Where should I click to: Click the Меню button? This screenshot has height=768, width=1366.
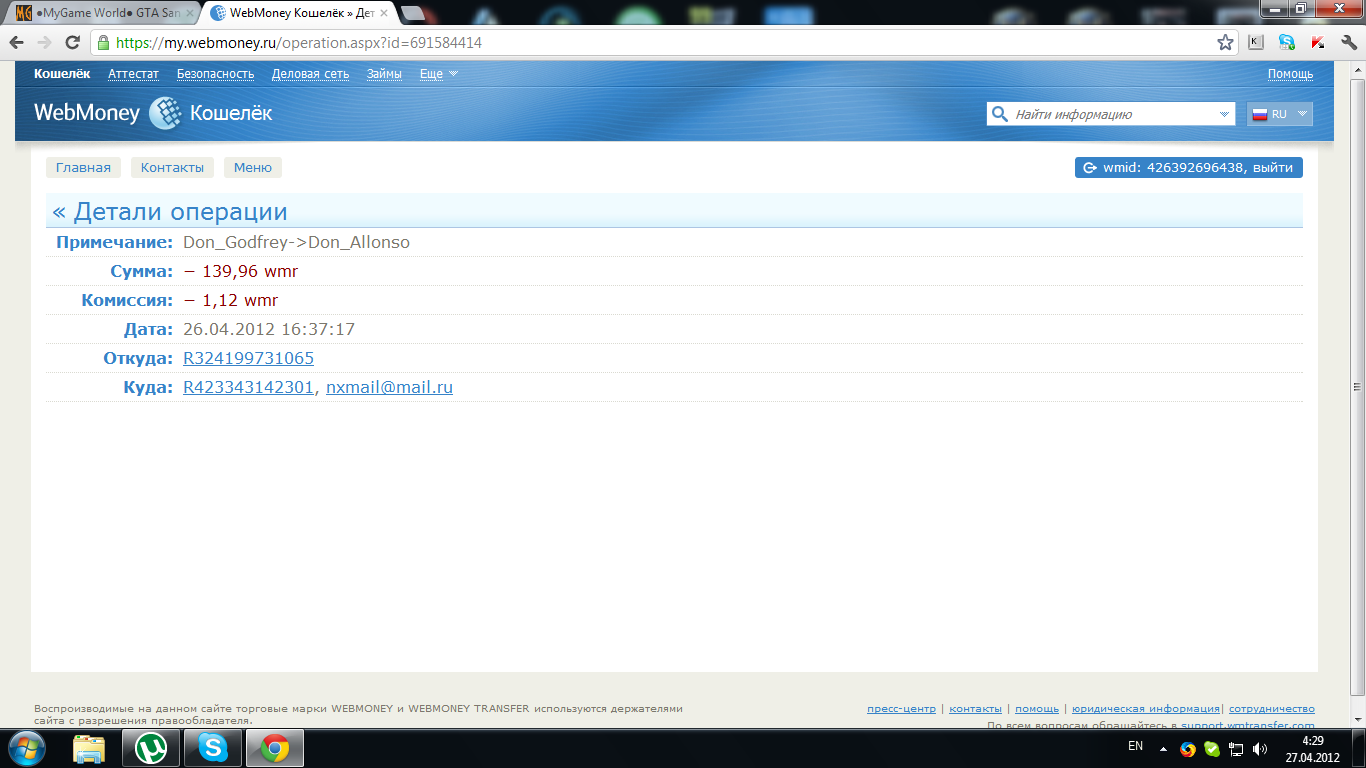(x=253, y=167)
